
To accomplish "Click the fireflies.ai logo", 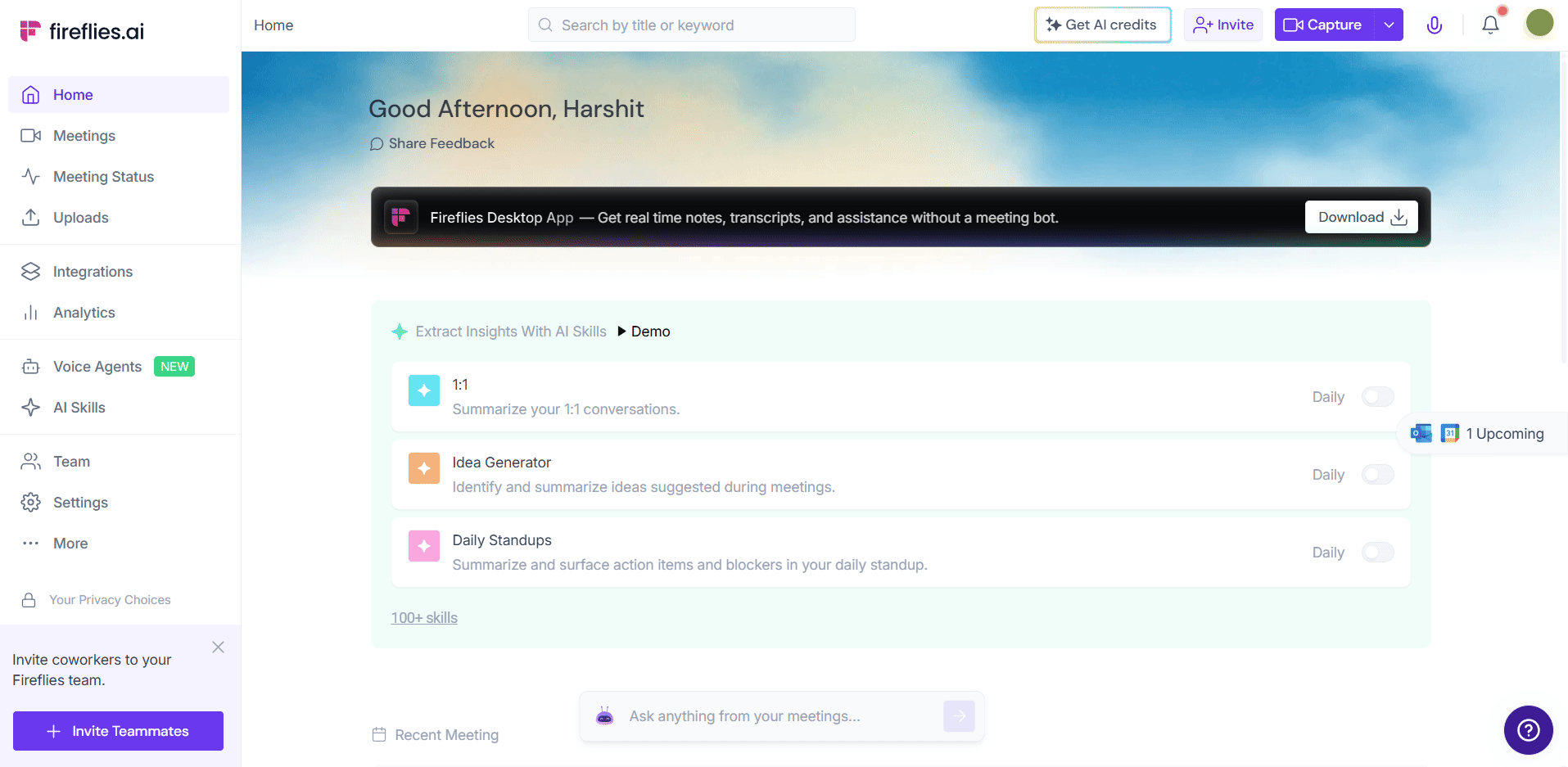I will pyautogui.click(x=82, y=31).
